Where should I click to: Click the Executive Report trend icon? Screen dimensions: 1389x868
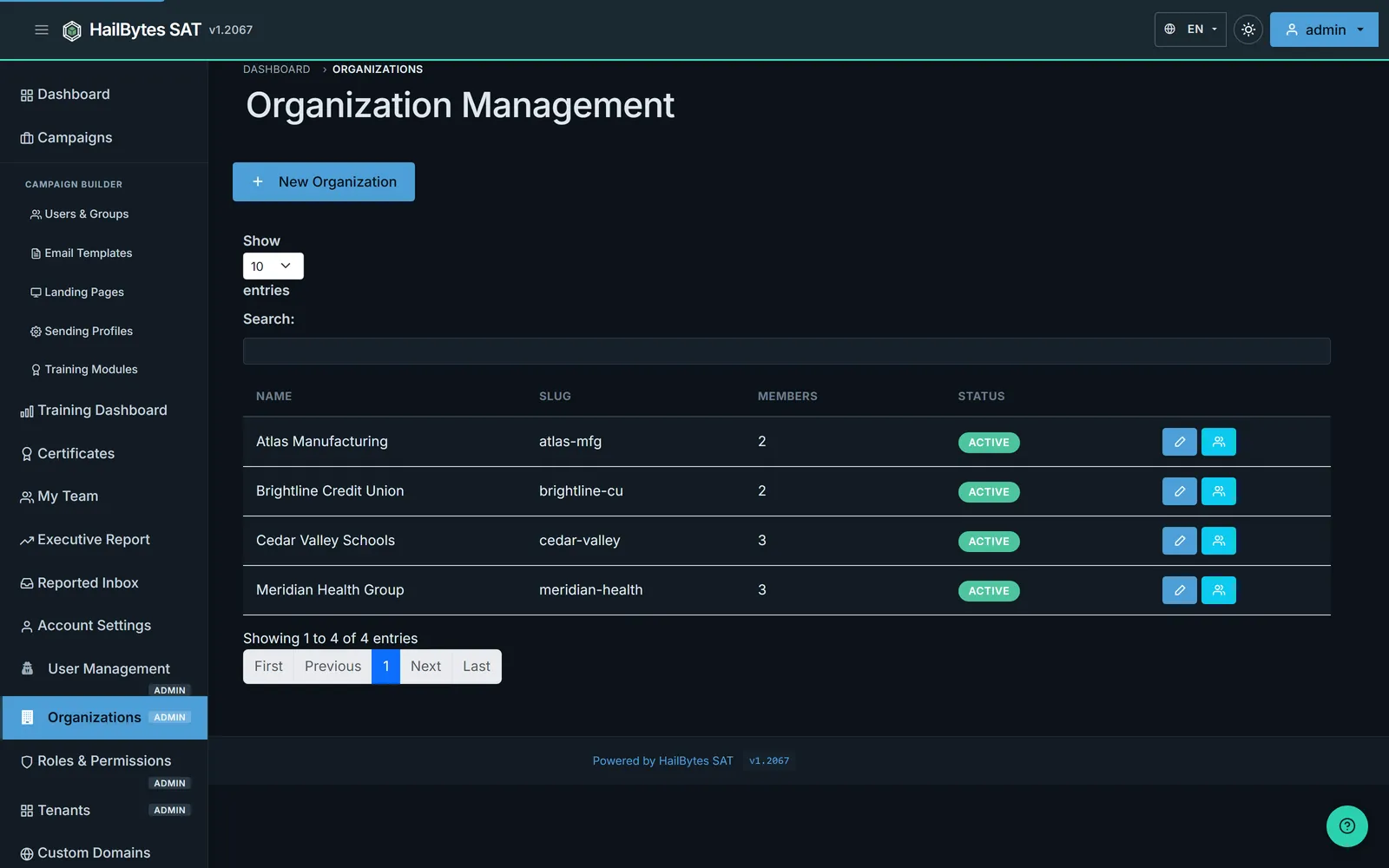[27, 541]
